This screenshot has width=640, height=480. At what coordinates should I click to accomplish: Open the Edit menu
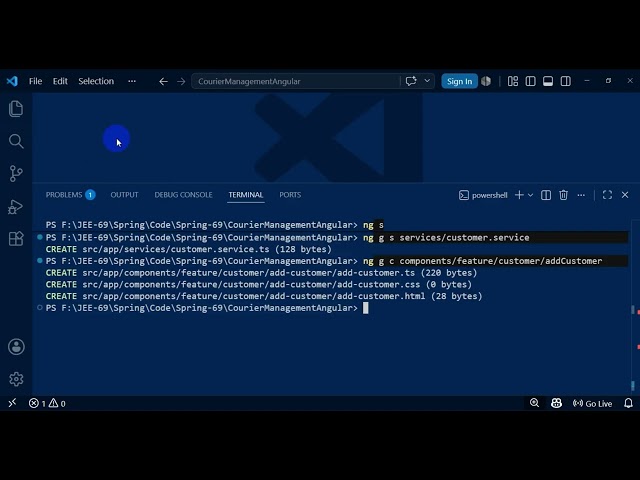[x=60, y=81]
